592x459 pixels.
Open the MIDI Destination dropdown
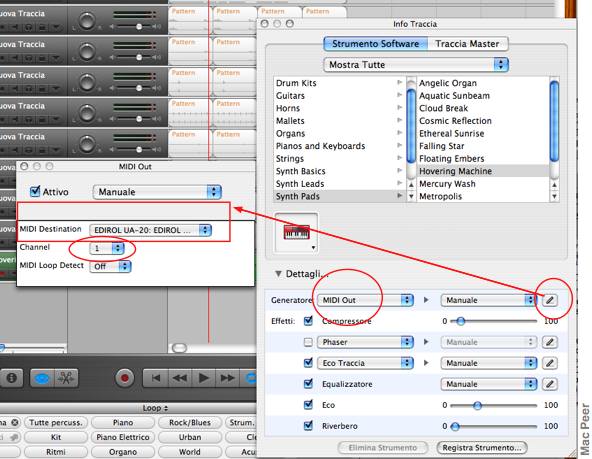pos(151,230)
